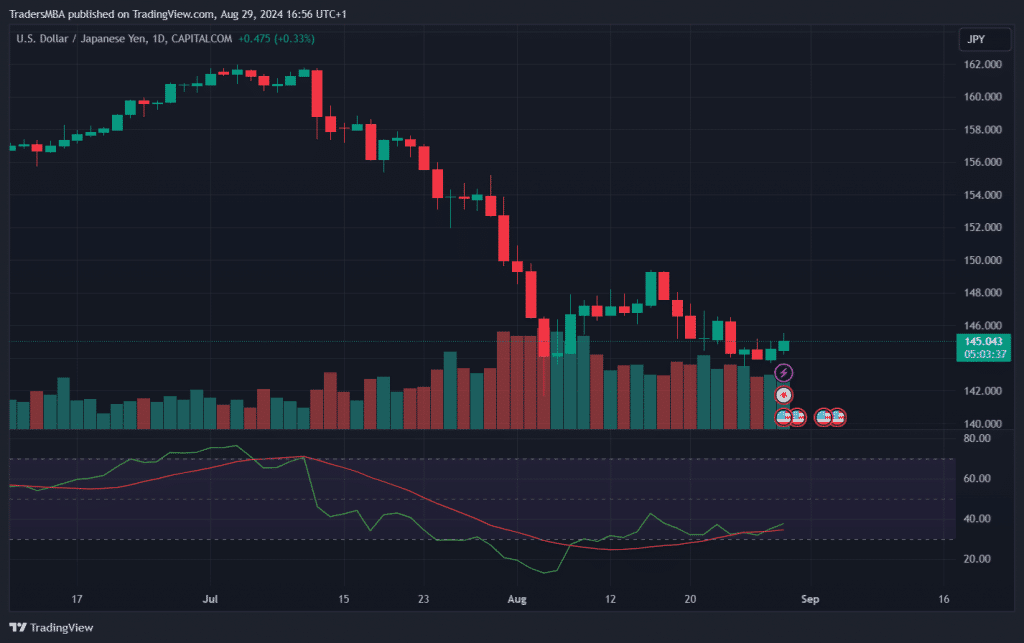Open the red Japan flag event marker
The width and height of the screenshot is (1024, 643).
coord(784,395)
